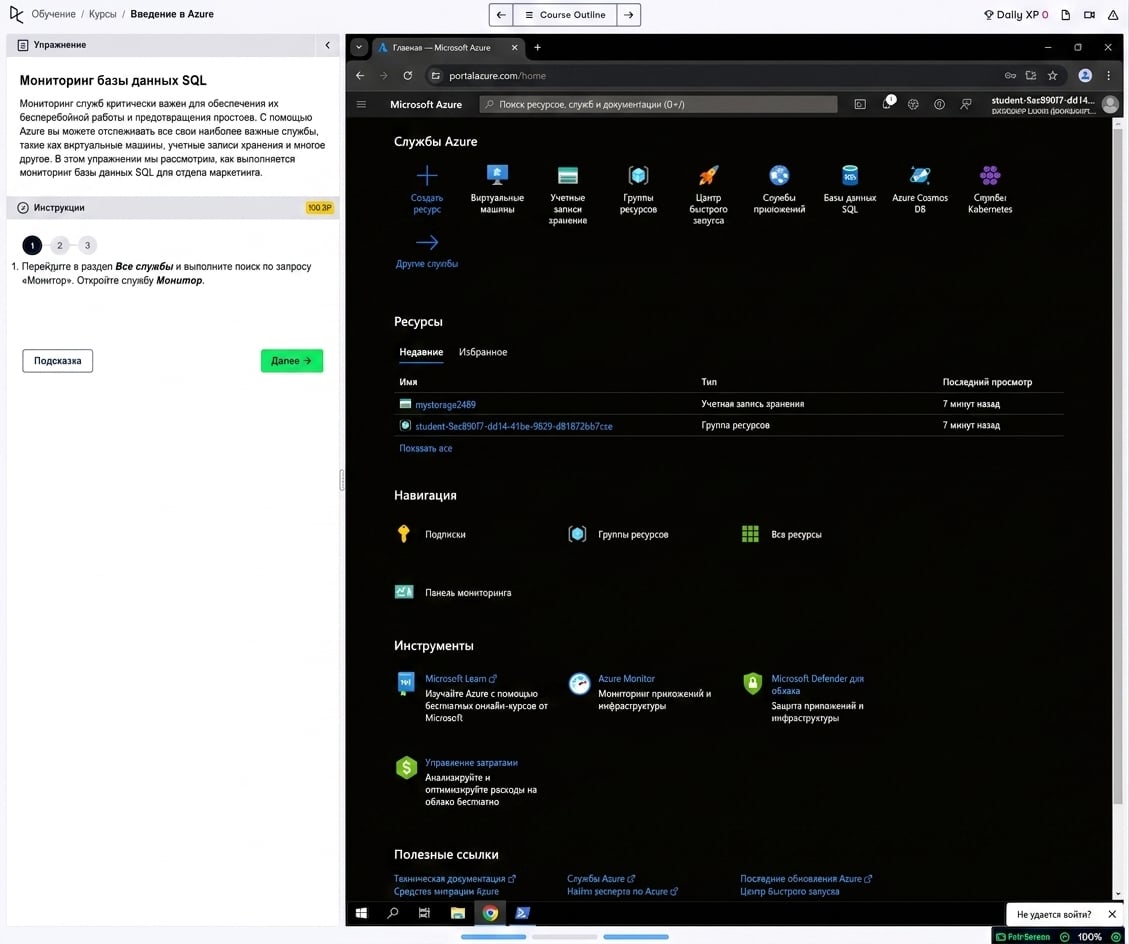Open Azure feedback icon
The image size is (1129, 944).
click(x=966, y=104)
